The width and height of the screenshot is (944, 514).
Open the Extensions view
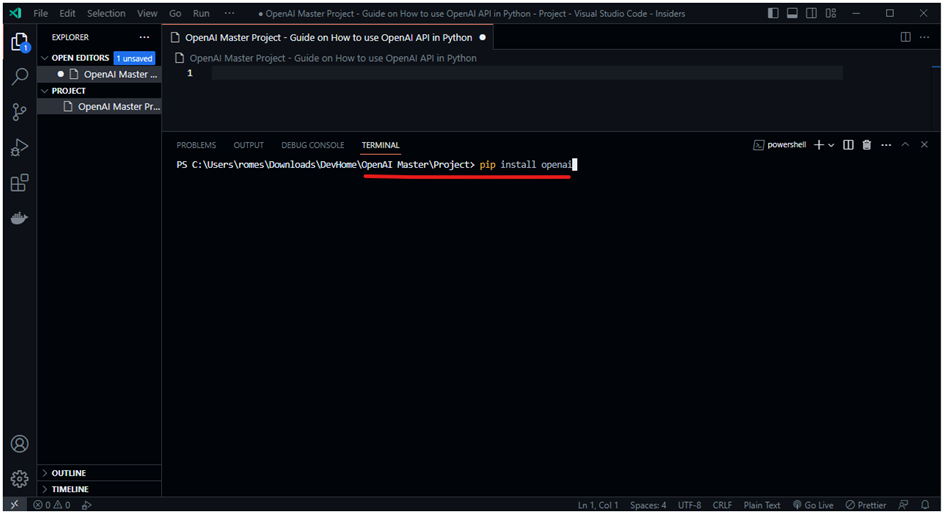[x=19, y=182]
